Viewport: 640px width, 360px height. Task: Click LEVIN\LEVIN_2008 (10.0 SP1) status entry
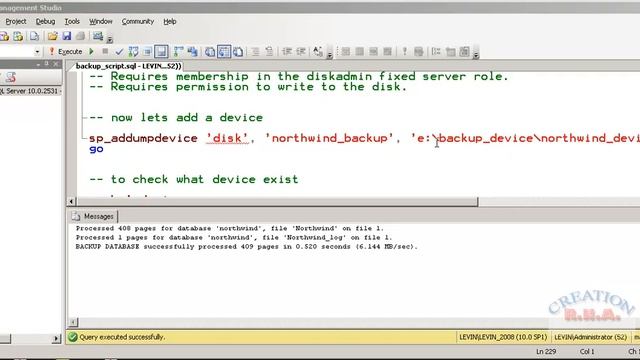pyautogui.click(x=503, y=337)
